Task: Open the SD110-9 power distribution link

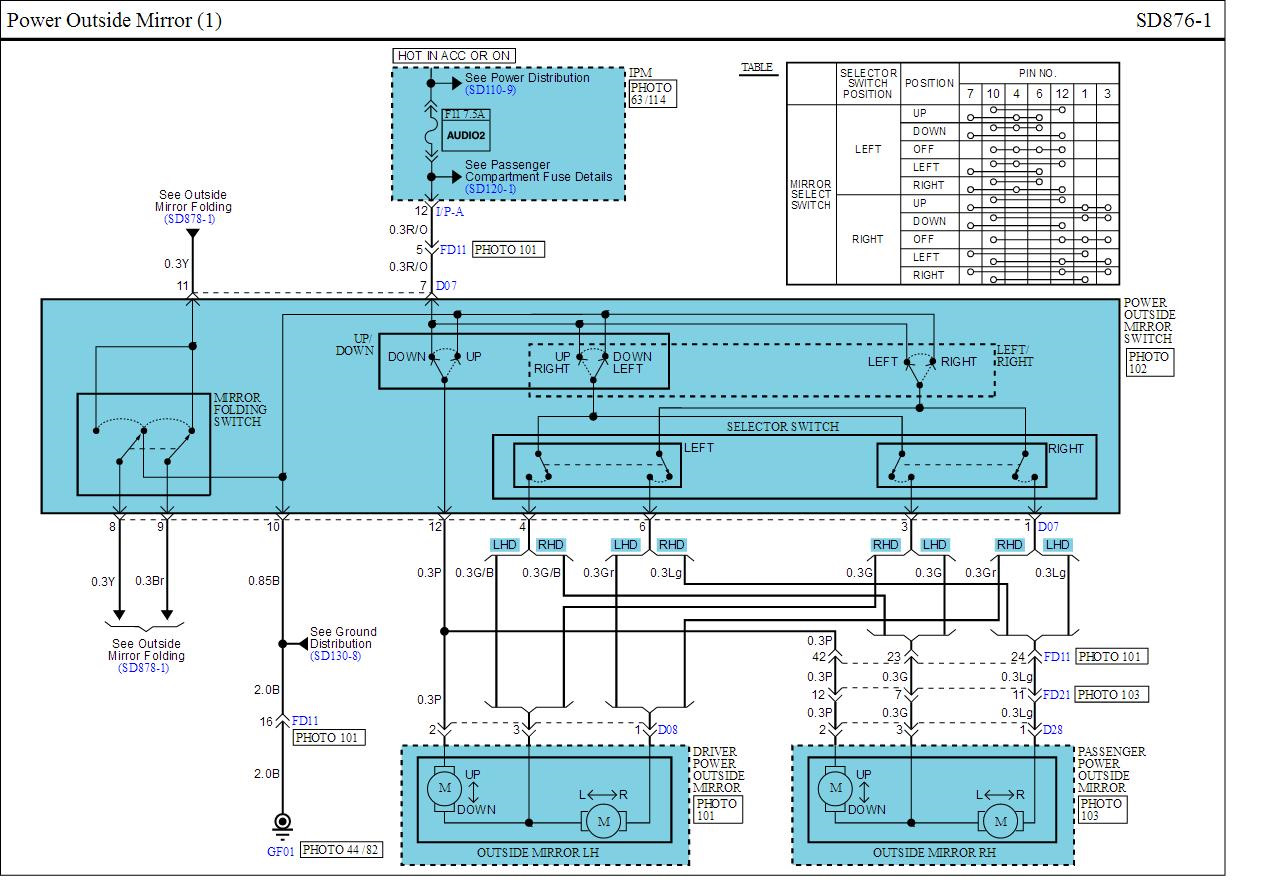Action: pyautogui.click(x=490, y=90)
